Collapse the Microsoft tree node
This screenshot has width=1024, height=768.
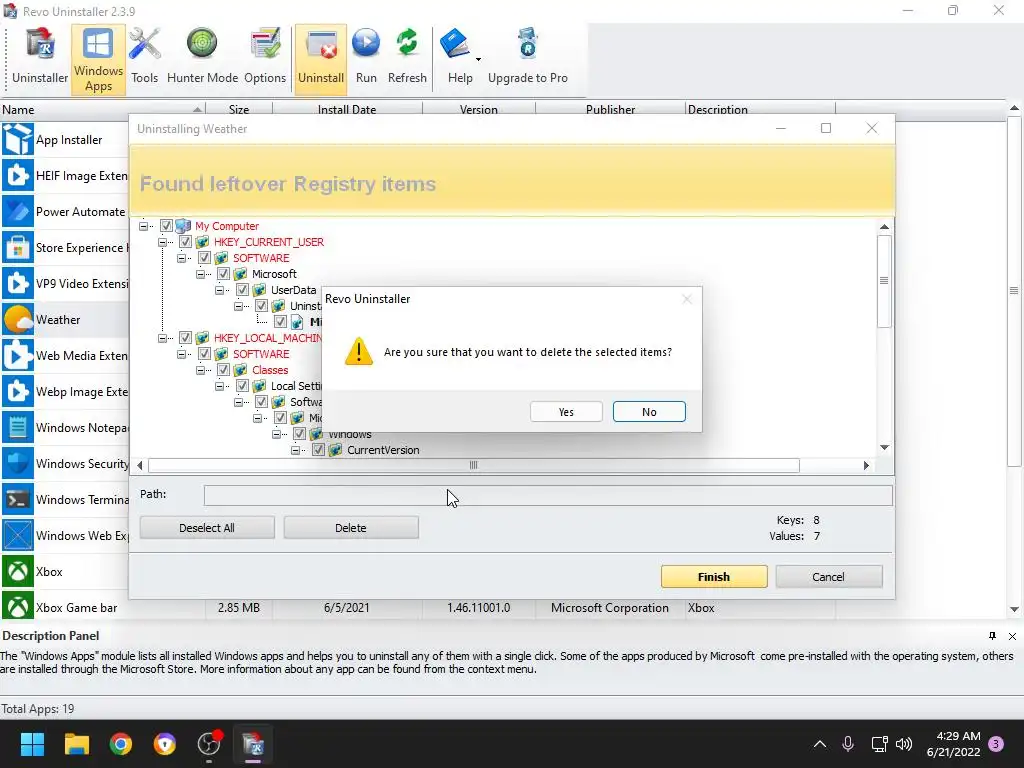point(200,274)
